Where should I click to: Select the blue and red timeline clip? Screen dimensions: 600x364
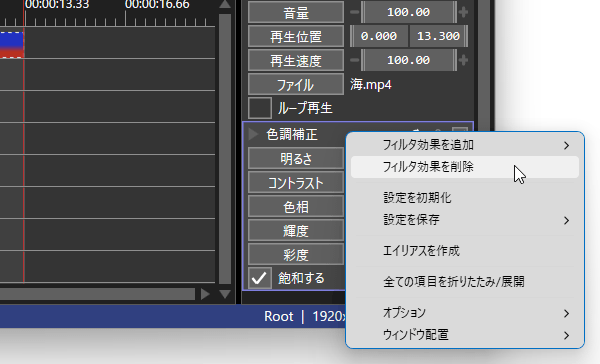tap(11, 45)
